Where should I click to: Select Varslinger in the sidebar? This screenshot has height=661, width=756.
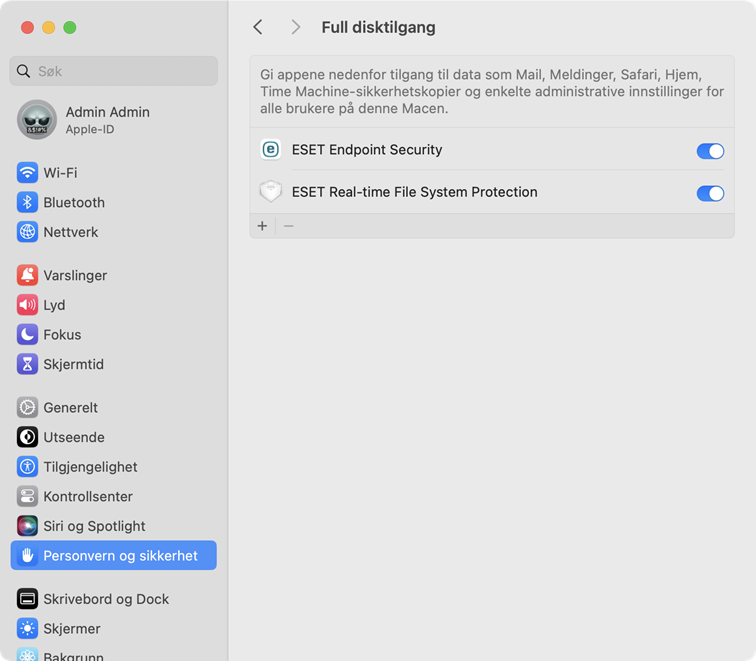tap(75, 275)
